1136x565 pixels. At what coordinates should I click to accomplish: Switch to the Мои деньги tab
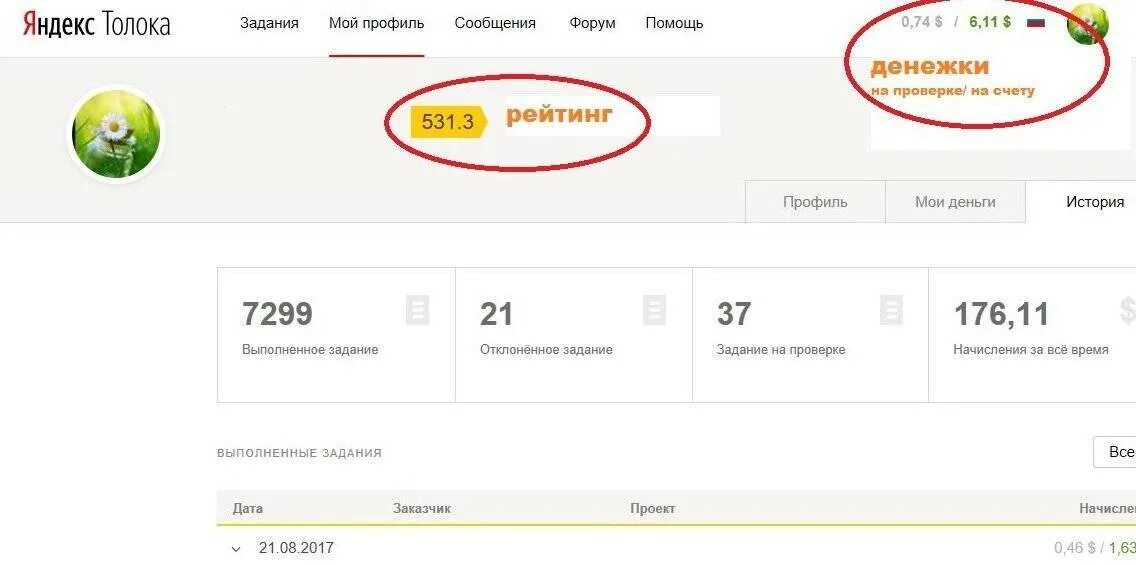click(x=955, y=202)
